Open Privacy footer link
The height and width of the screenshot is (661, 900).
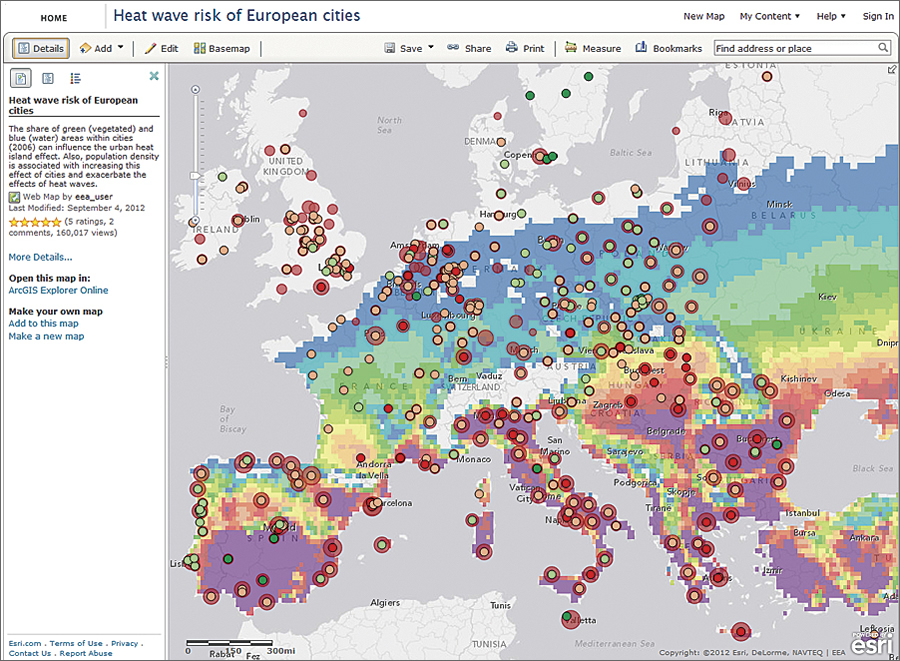(125, 643)
